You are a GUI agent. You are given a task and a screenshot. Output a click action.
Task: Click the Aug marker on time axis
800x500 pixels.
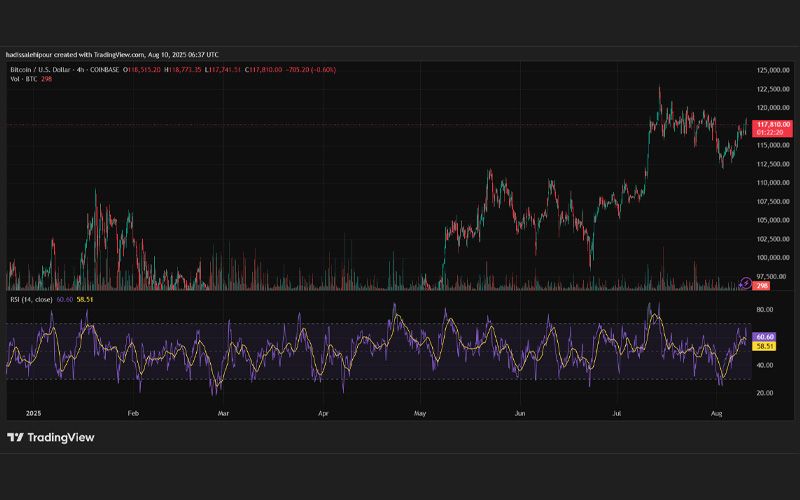tap(716, 413)
